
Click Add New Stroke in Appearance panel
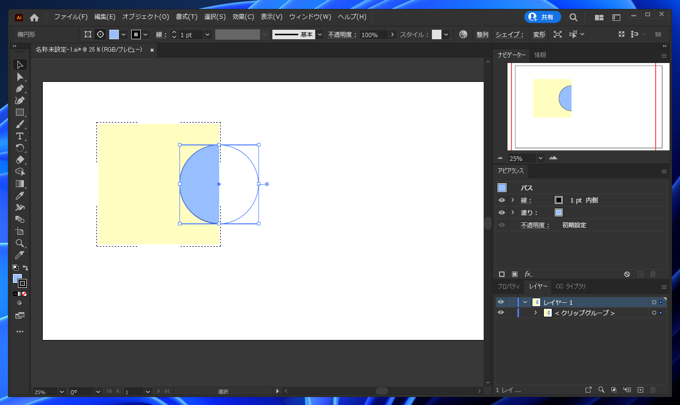pyautogui.click(x=502, y=274)
